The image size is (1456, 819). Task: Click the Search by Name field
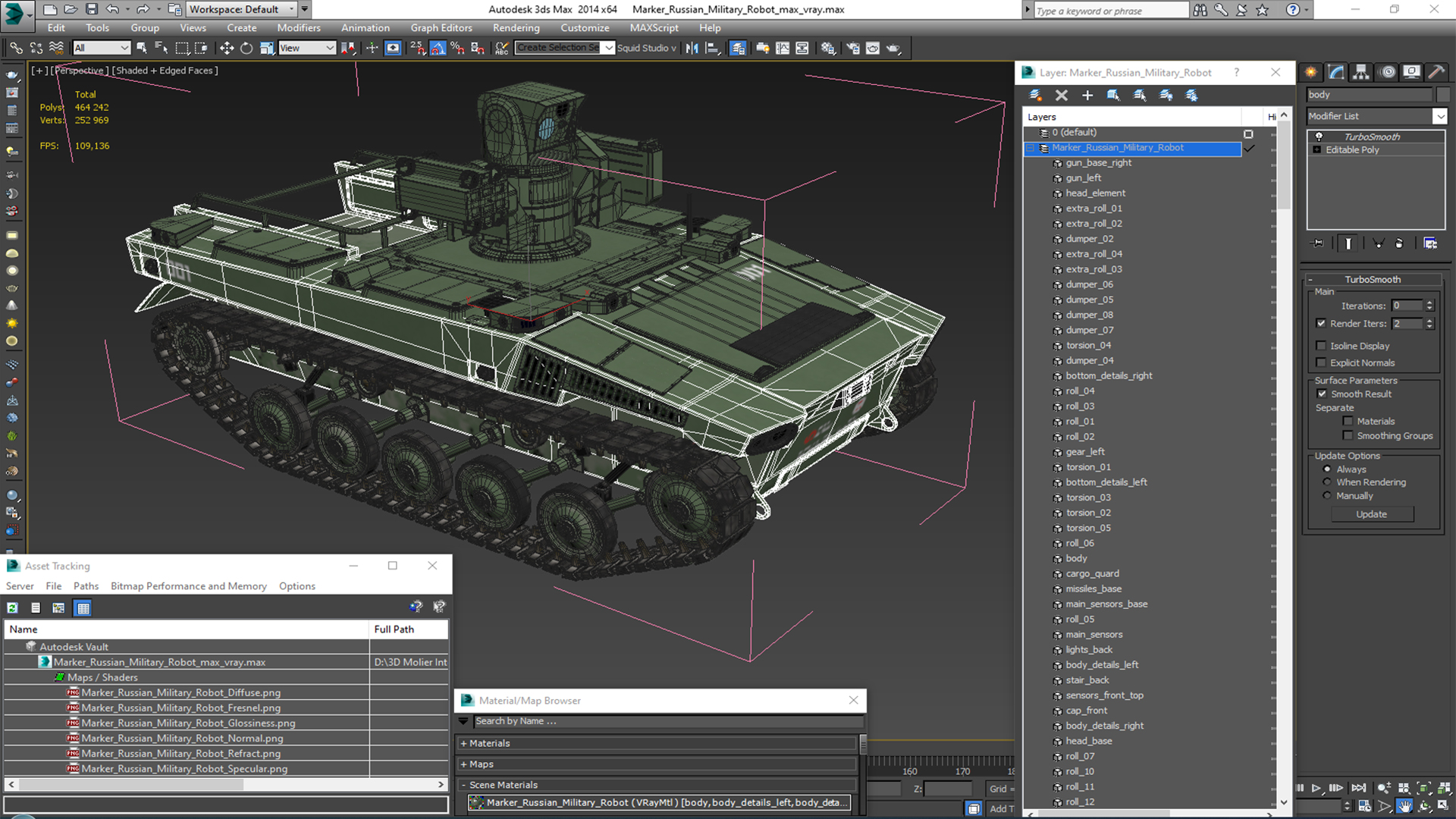click(x=660, y=721)
